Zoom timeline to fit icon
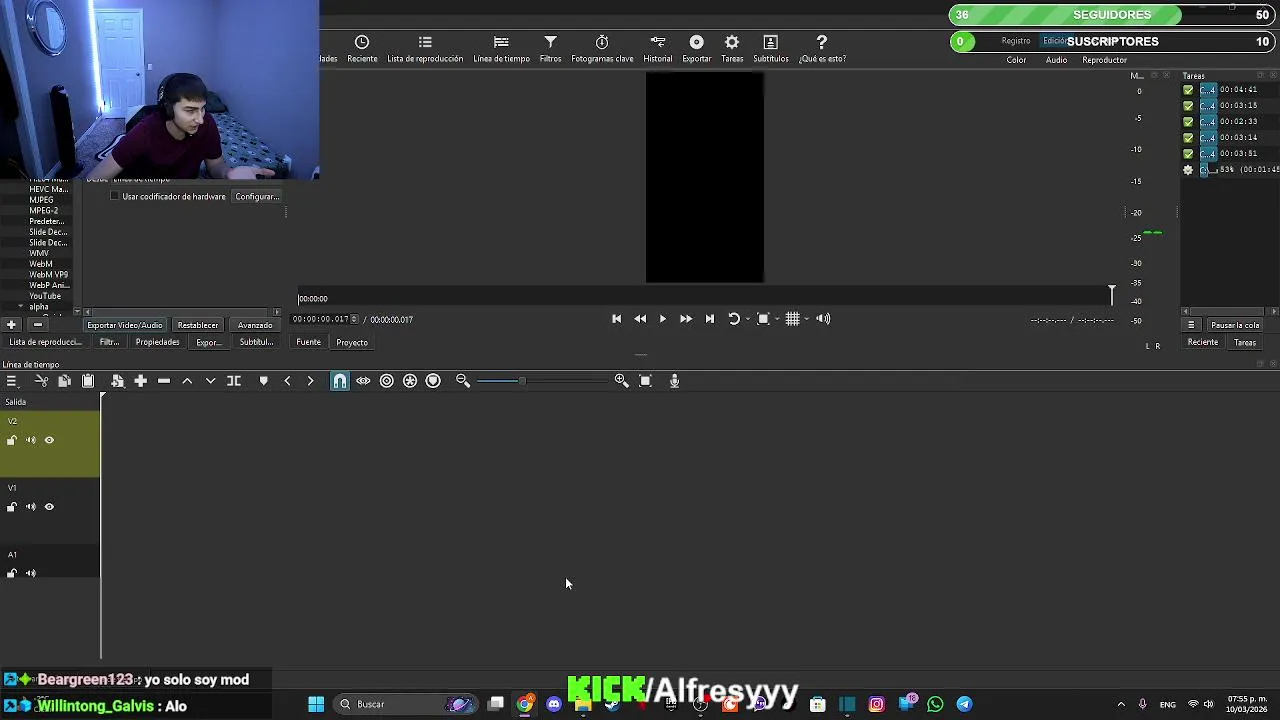Viewport: 1280px width, 720px height. click(x=645, y=381)
